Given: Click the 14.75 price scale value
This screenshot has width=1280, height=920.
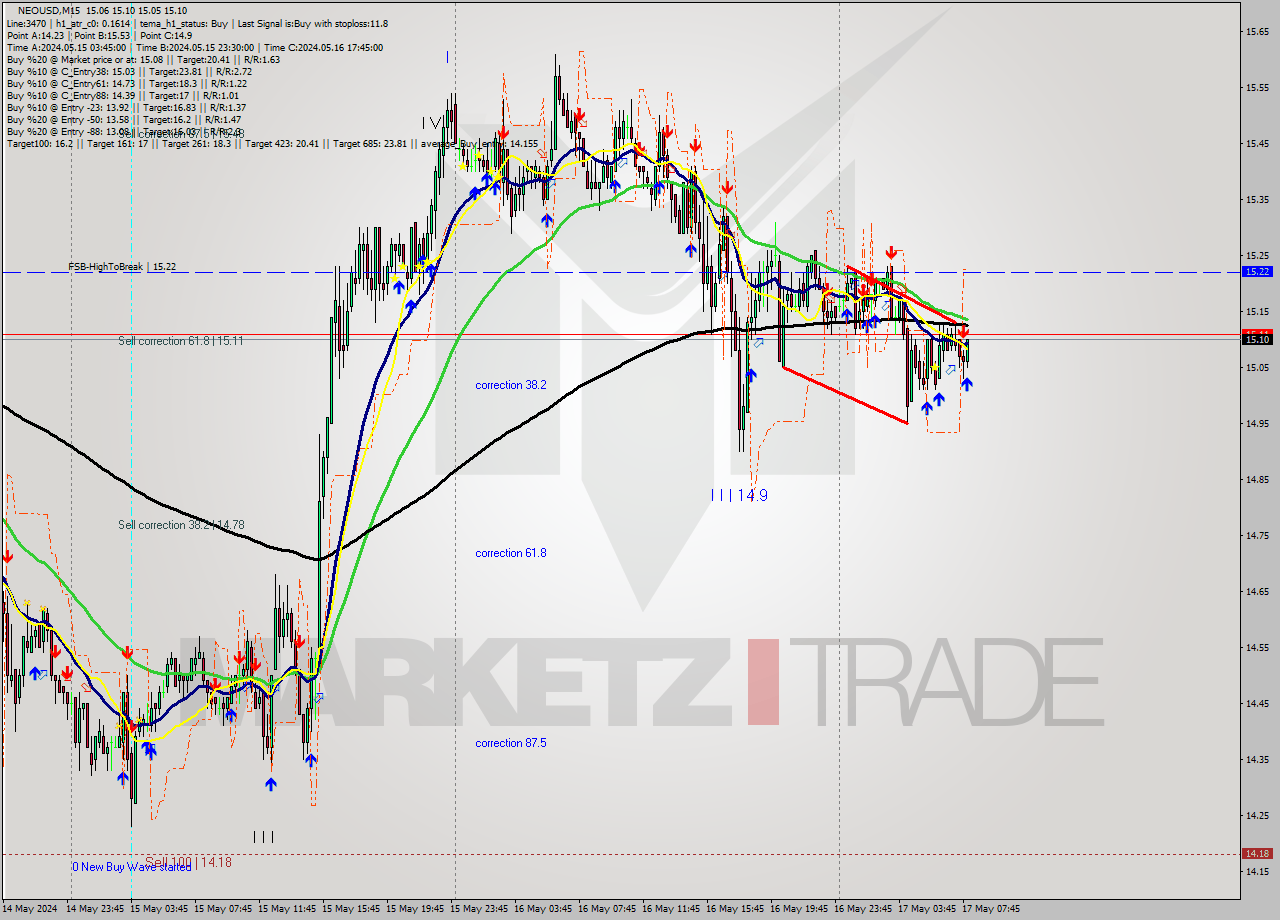Looking at the screenshot, I should 1257,535.
